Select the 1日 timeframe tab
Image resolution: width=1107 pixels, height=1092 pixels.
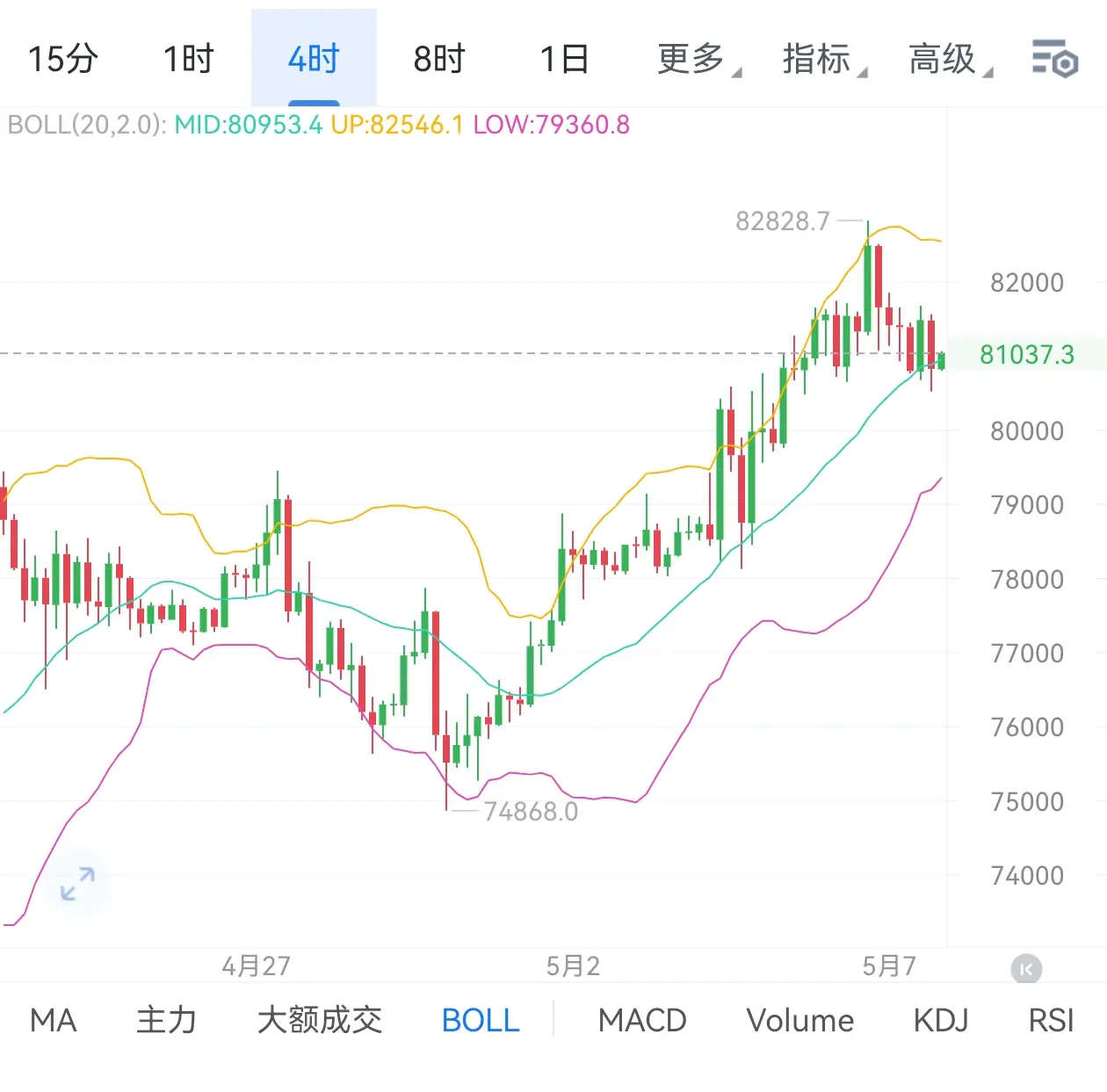(564, 59)
